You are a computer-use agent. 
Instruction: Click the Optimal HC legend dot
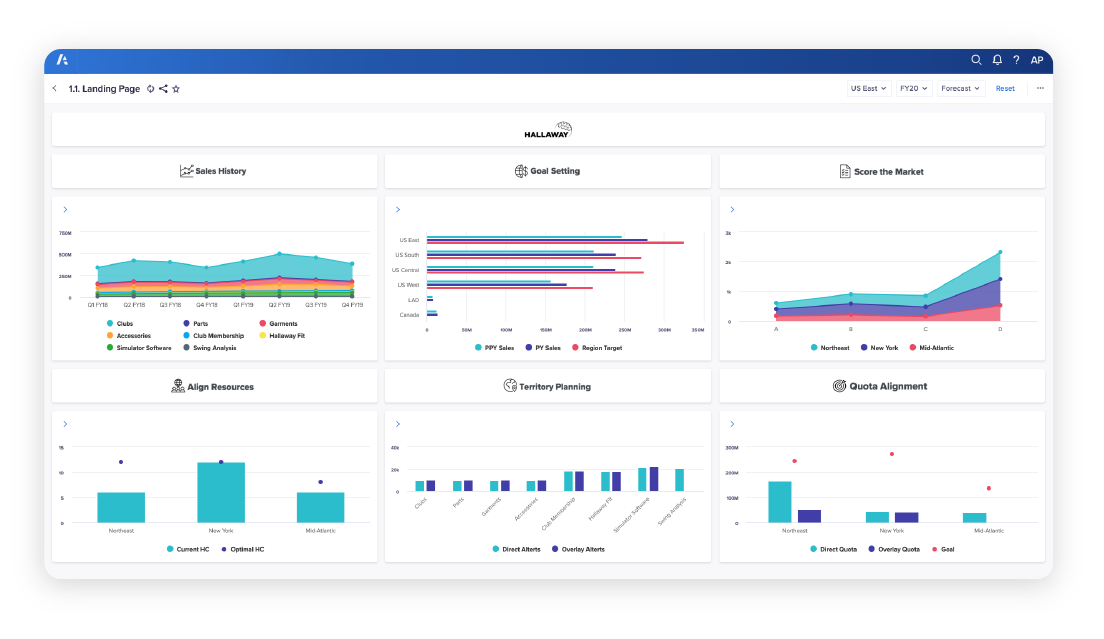[224, 549]
